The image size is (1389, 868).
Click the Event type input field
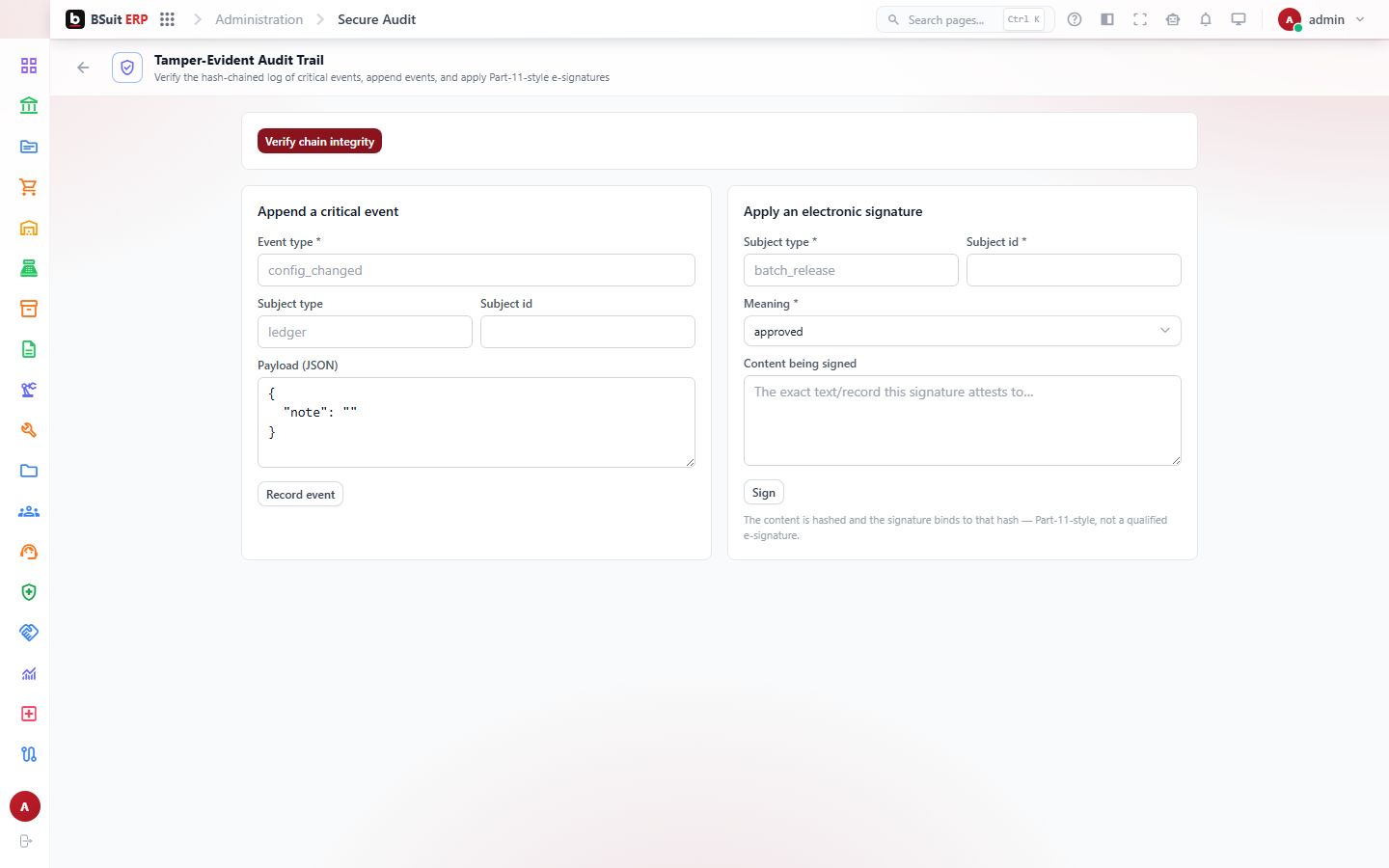click(x=476, y=270)
